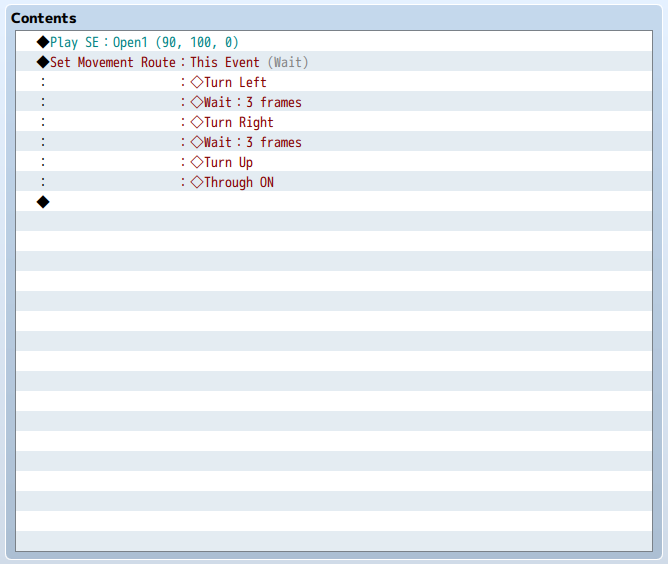Click the outlined diamond beside Turn Left
This screenshot has width=668, height=564.
197,82
